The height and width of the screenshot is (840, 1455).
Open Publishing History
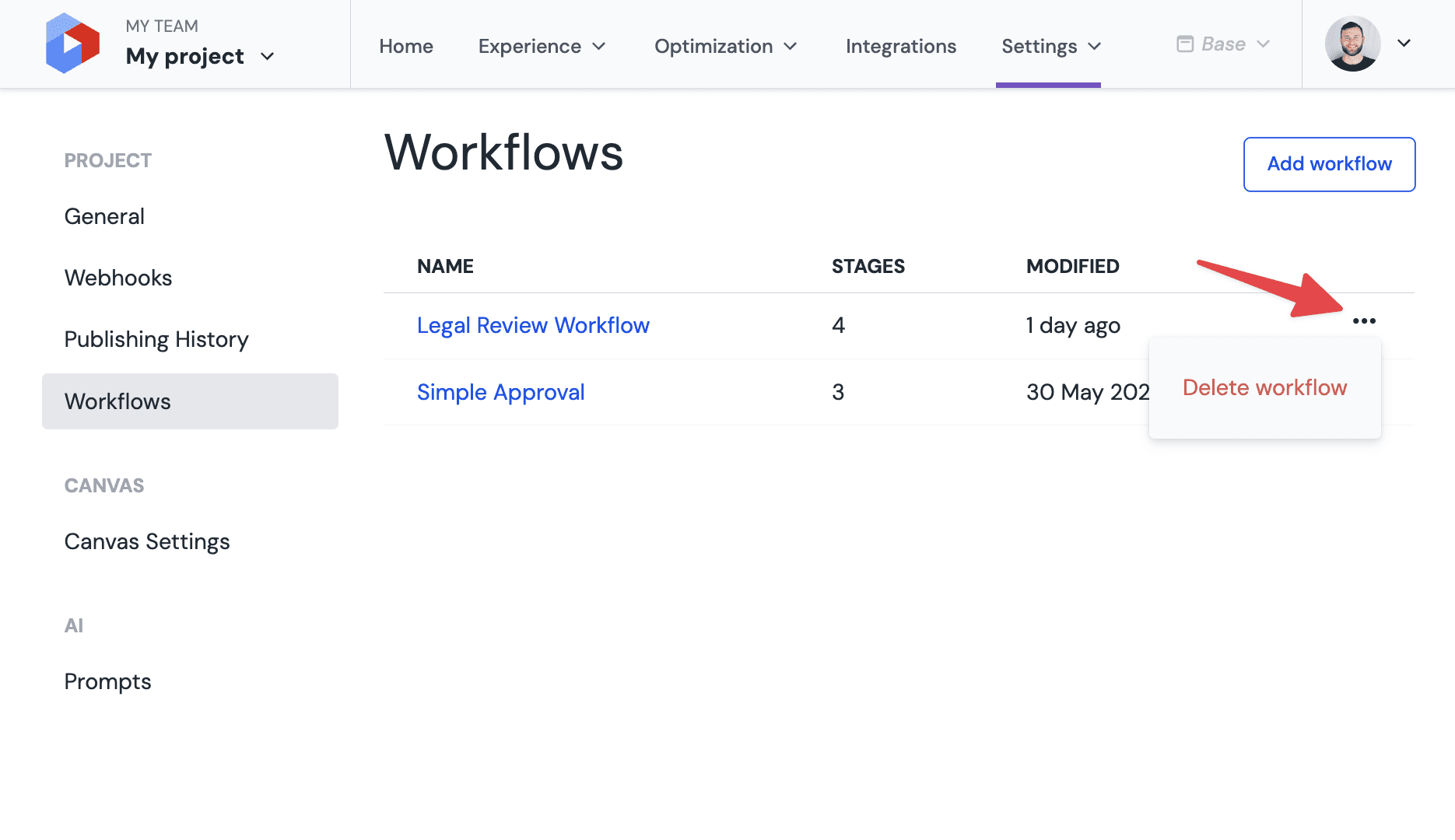click(156, 339)
